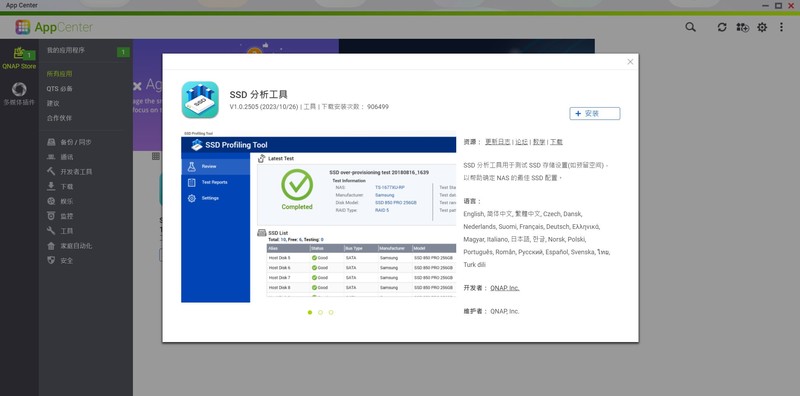Select the second screenshot carousel dot
800x396 pixels.
point(320,312)
